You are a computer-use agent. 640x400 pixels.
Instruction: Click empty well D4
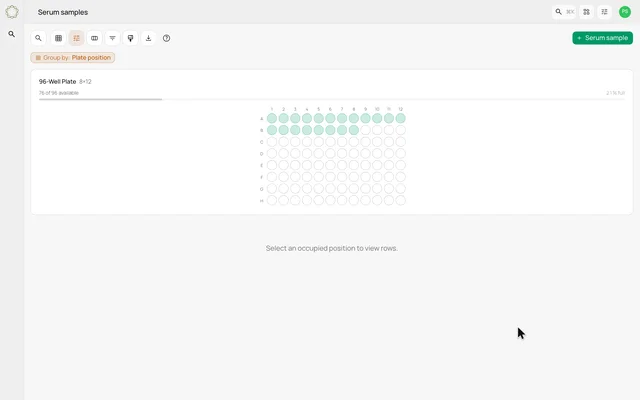[x=307, y=153]
